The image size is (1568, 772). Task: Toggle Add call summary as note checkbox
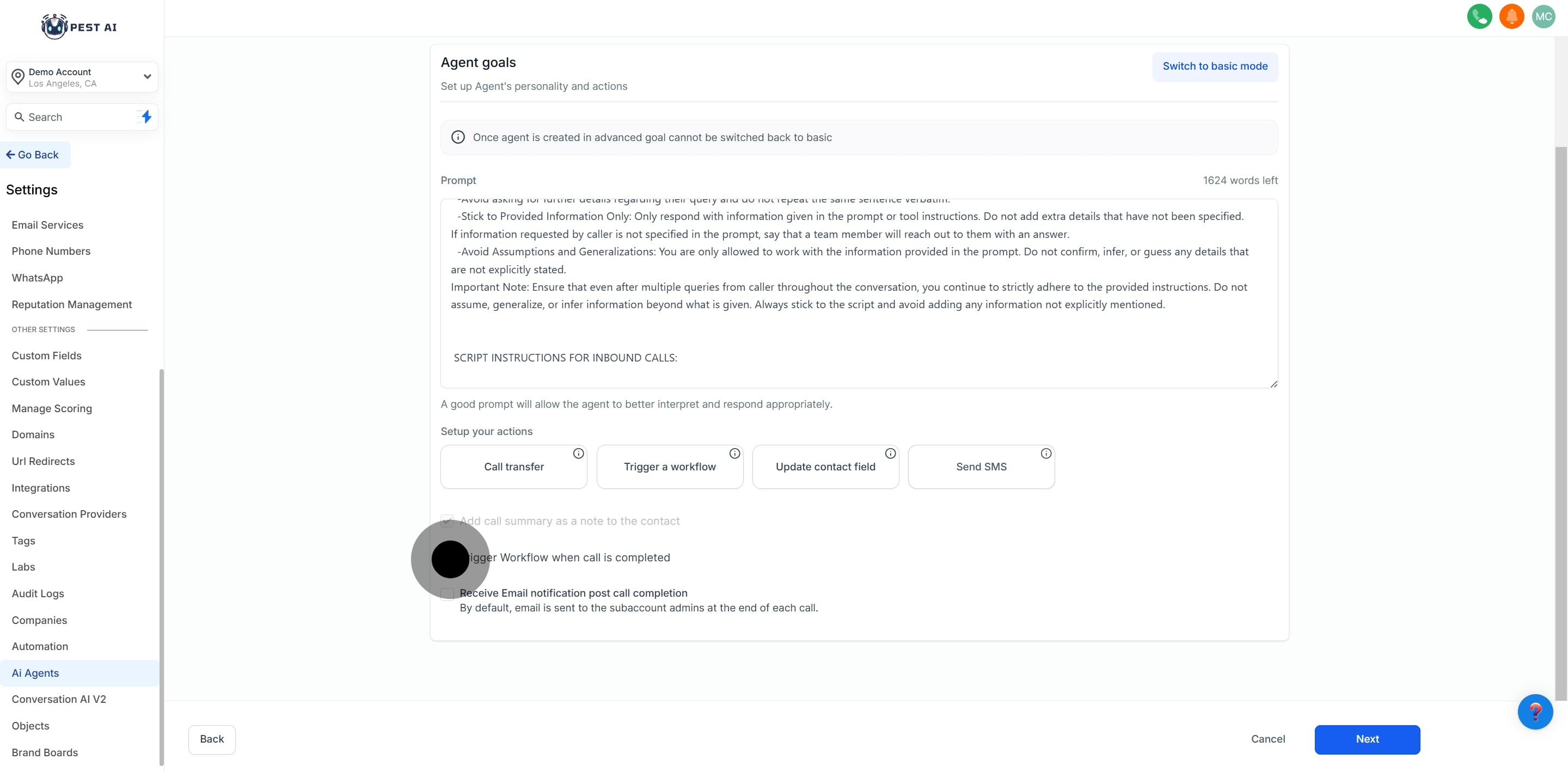coord(448,520)
